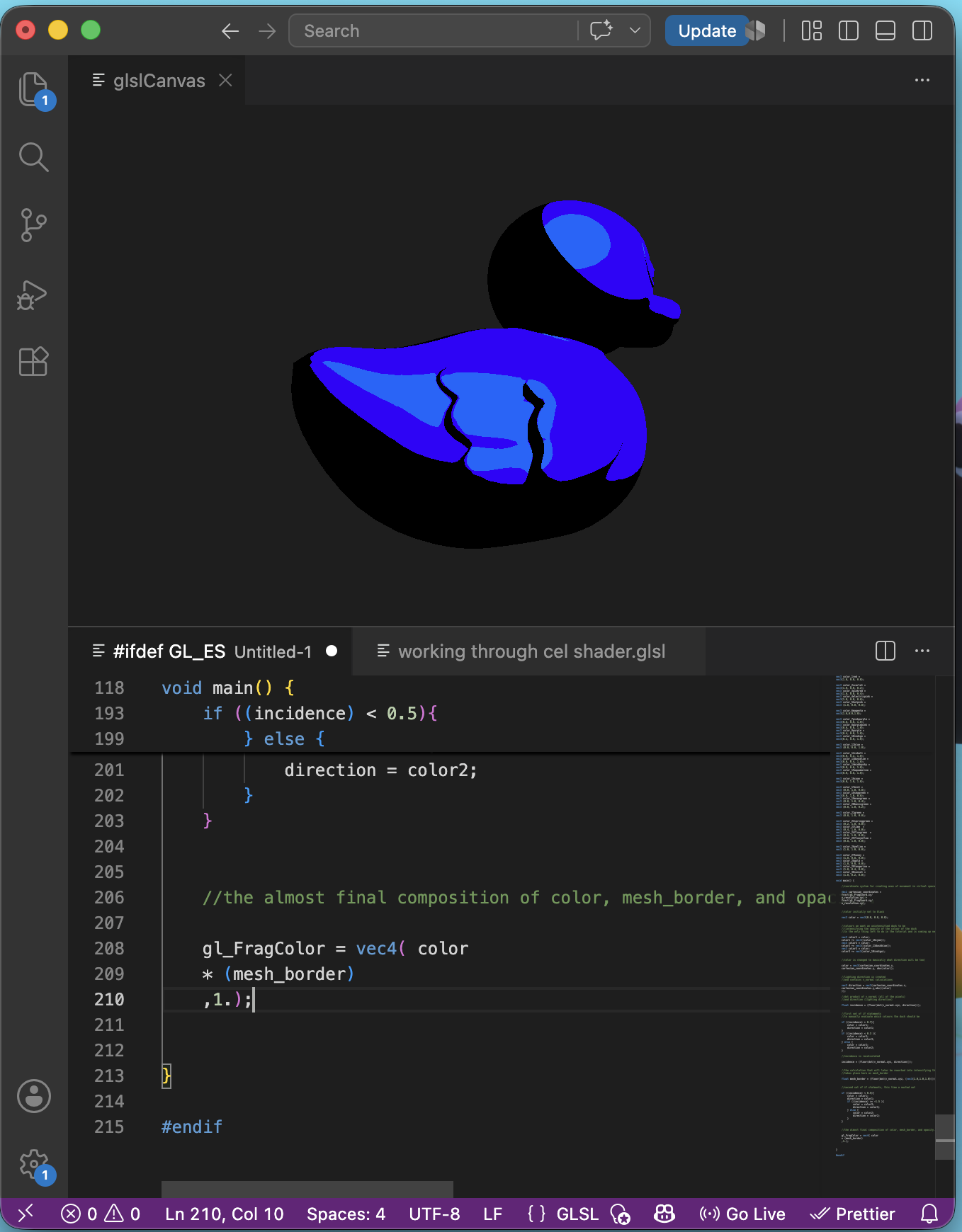Open more actions for glslCanvas group

922,80
